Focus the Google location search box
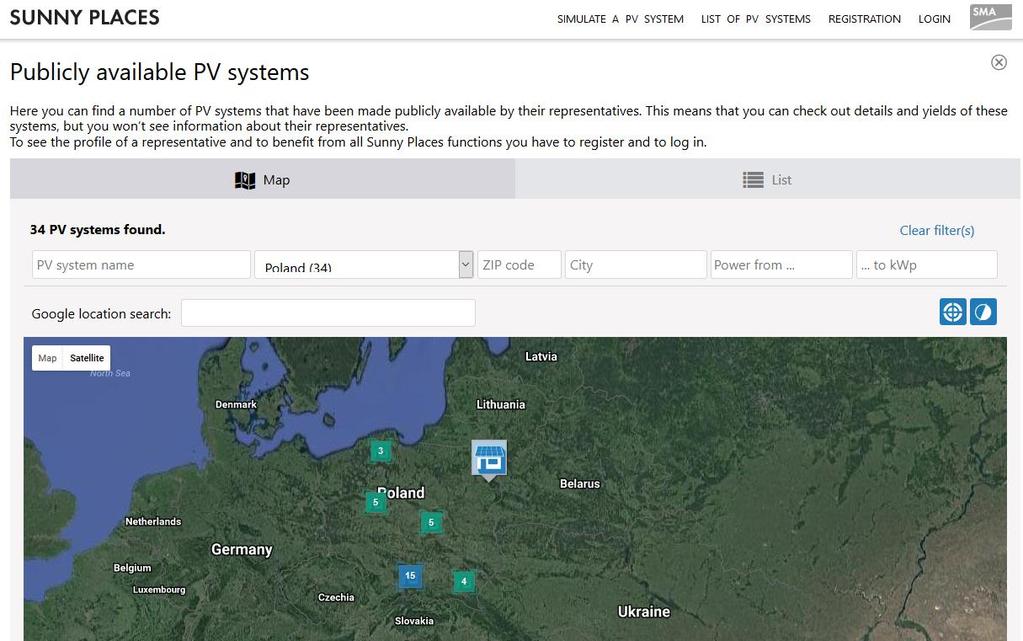 point(328,313)
